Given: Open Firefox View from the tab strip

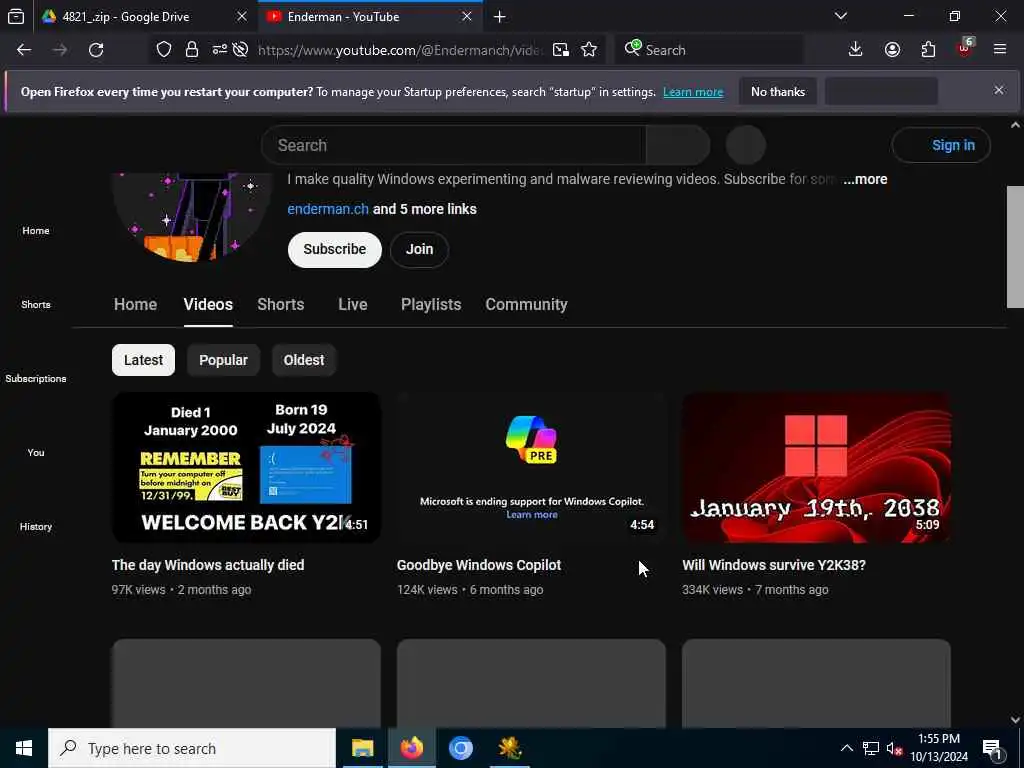Looking at the screenshot, I should (x=16, y=17).
